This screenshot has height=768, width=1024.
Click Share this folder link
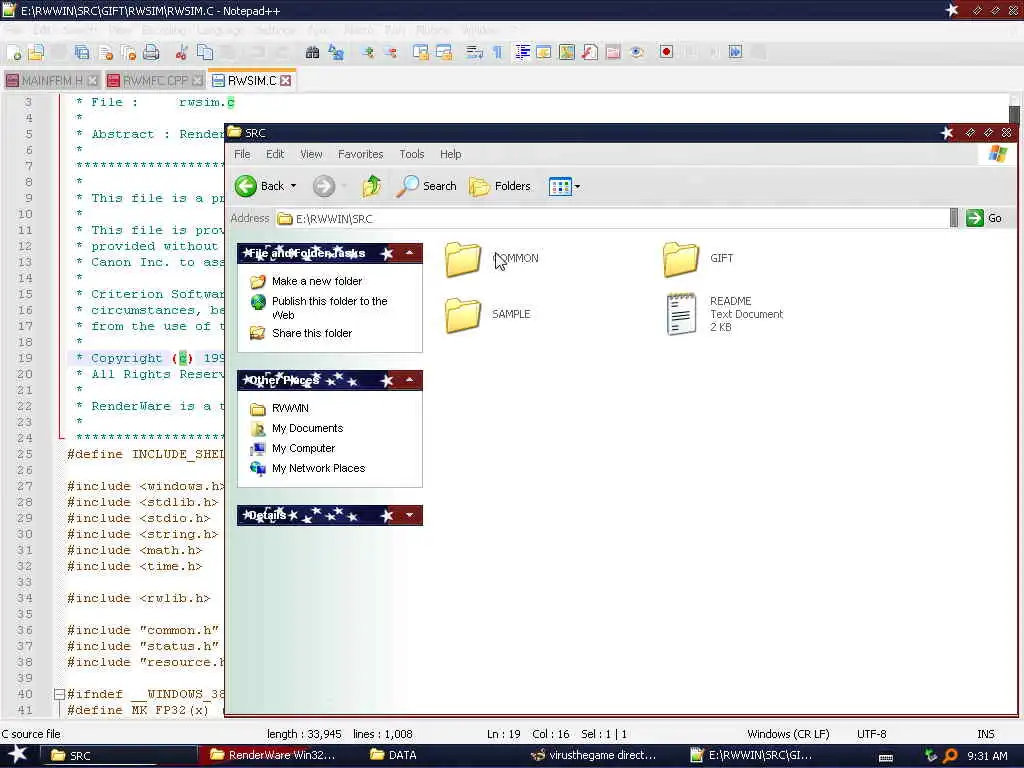coord(312,333)
